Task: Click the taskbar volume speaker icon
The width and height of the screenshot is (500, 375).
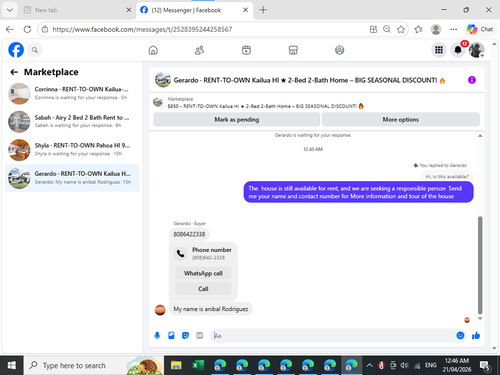Action: (x=404, y=365)
